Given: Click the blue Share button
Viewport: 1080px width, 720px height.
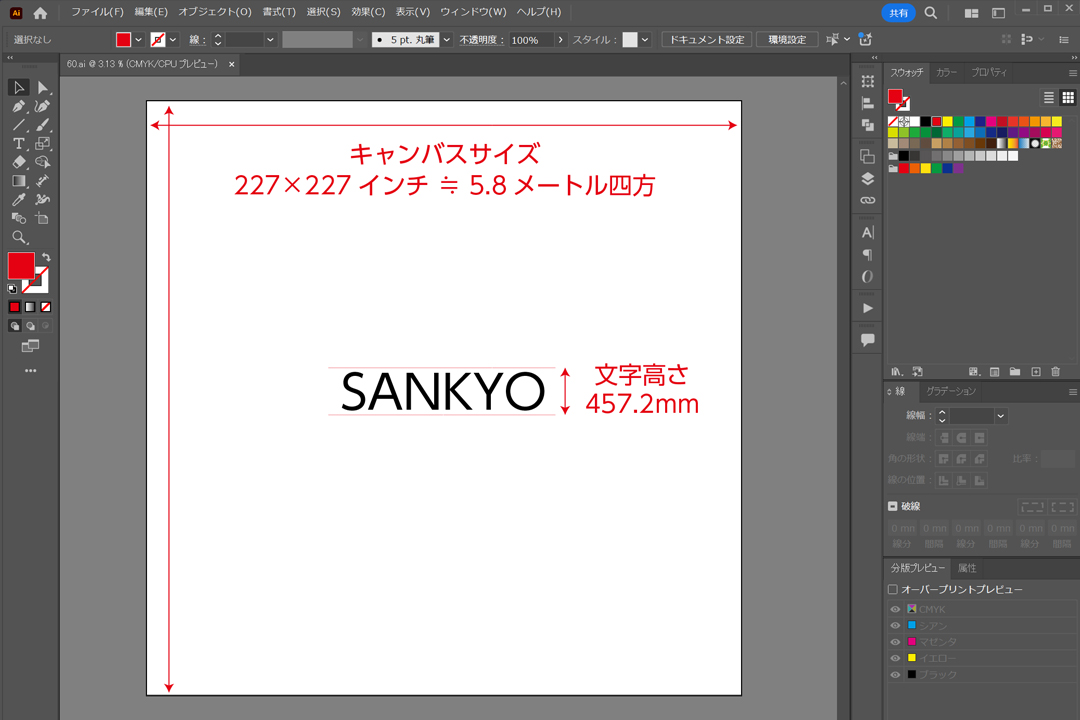Looking at the screenshot, I should click(x=898, y=12).
